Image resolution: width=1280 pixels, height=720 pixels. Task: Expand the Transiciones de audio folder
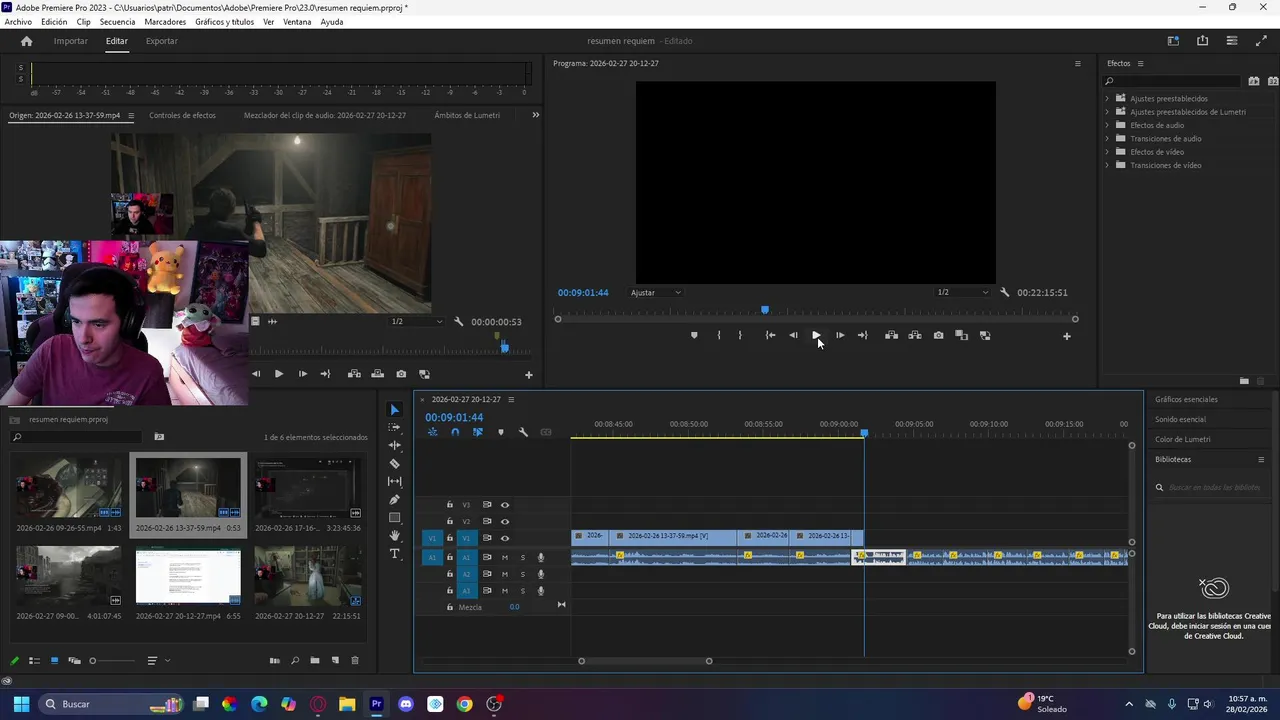[x=1107, y=139]
